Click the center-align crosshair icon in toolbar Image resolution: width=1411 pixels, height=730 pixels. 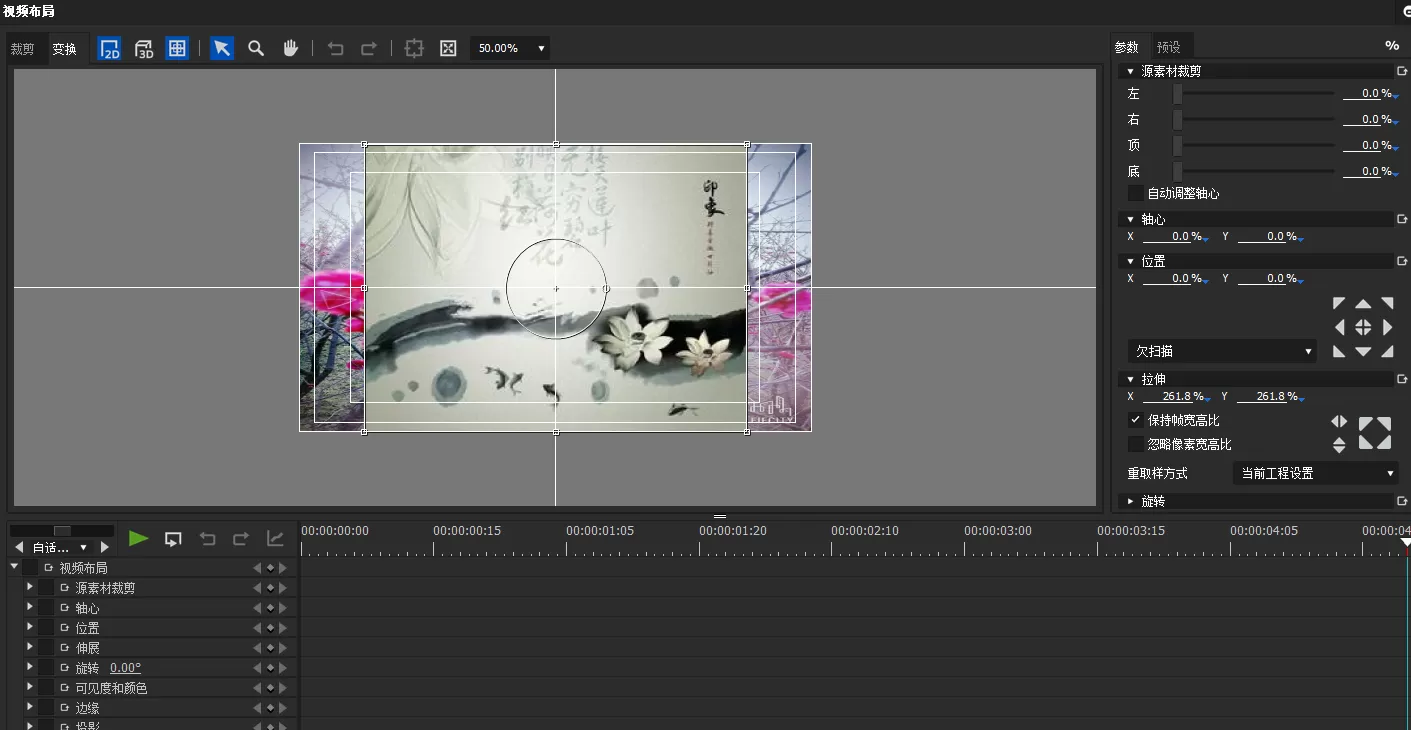pyautogui.click(x=414, y=48)
